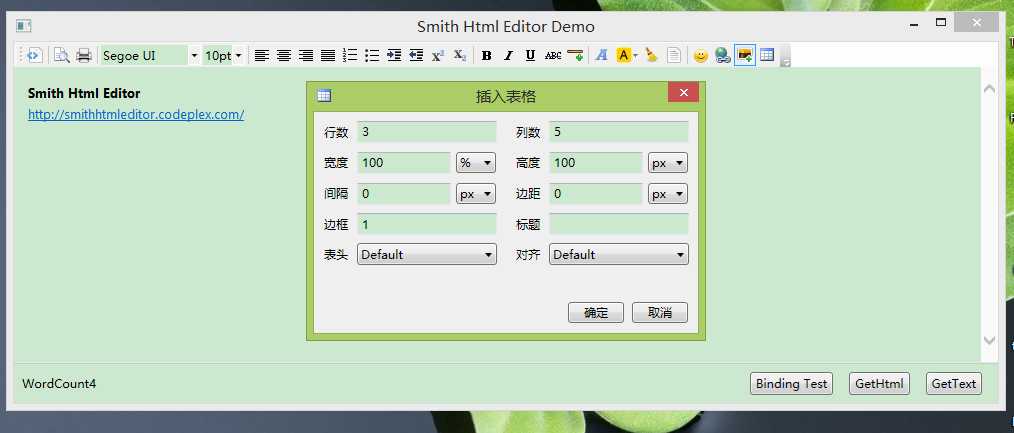Cancel dialog with 取消 button
Image resolution: width=1014 pixels, height=433 pixels.
tap(660, 313)
